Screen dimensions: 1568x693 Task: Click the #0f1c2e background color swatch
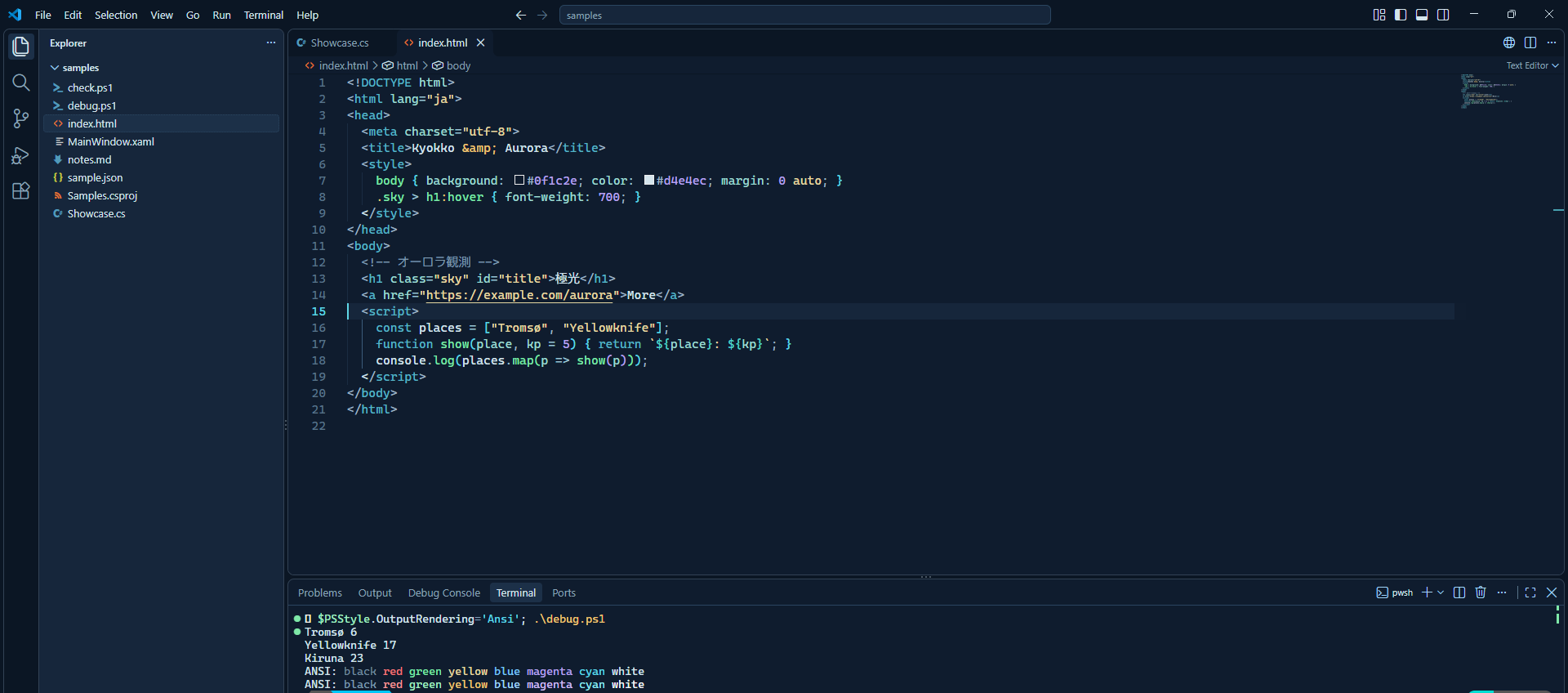click(519, 180)
